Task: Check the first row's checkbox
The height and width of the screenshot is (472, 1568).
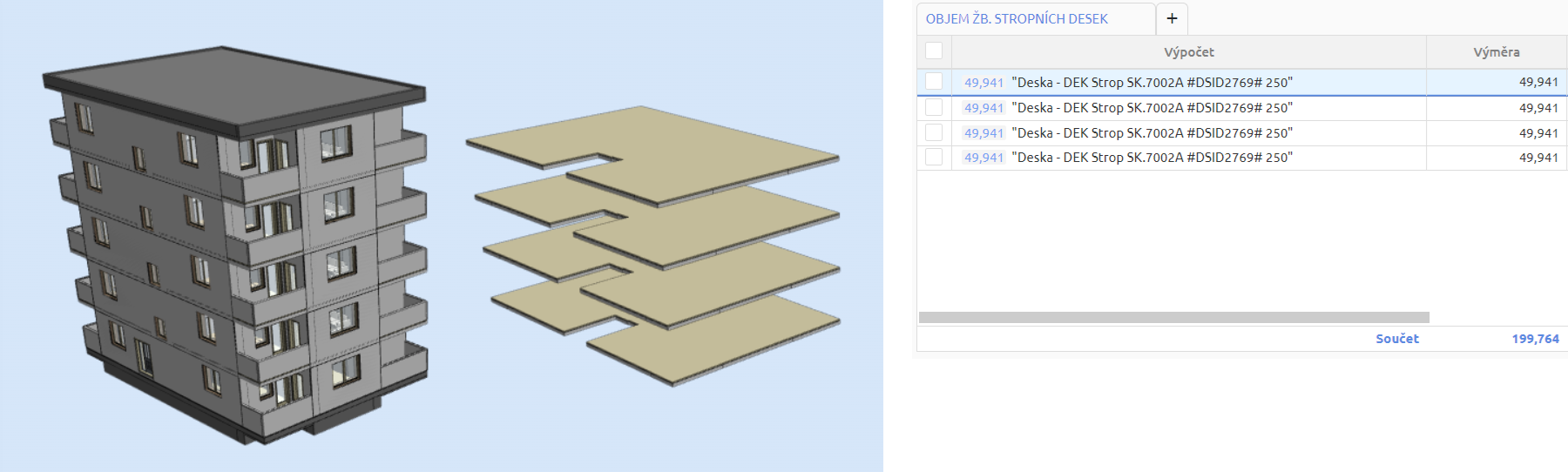Action: tap(934, 82)
